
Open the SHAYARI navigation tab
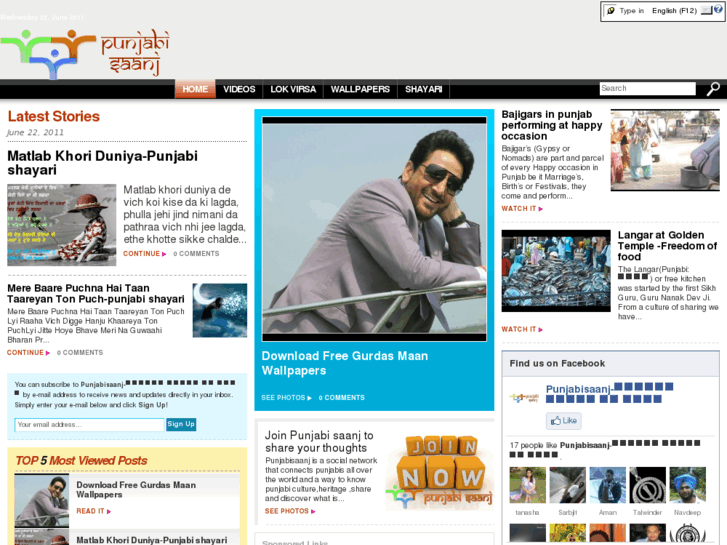pyautogui.click(x=424, y=89)
